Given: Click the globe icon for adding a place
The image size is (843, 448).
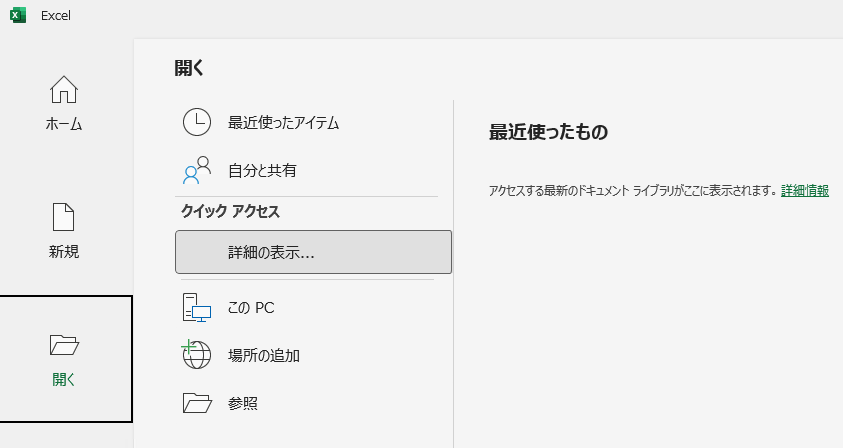Looking at the screenshot, I should point(197,355).
